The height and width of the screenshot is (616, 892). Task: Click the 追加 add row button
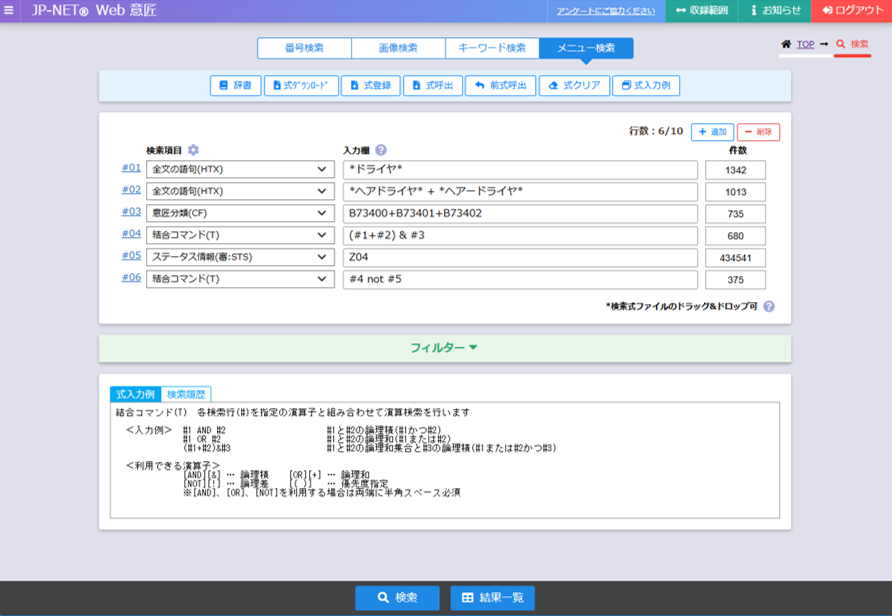(x=712, y=132)
